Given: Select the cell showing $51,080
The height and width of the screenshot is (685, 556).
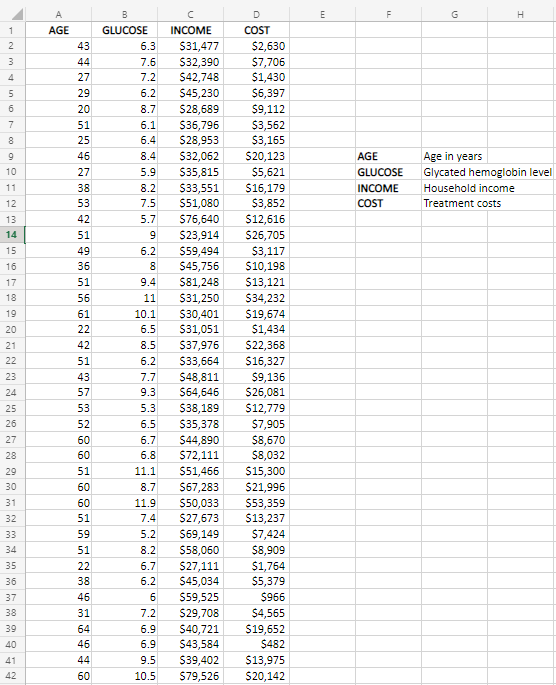Looking at the screenshot, I should point(190,203).
